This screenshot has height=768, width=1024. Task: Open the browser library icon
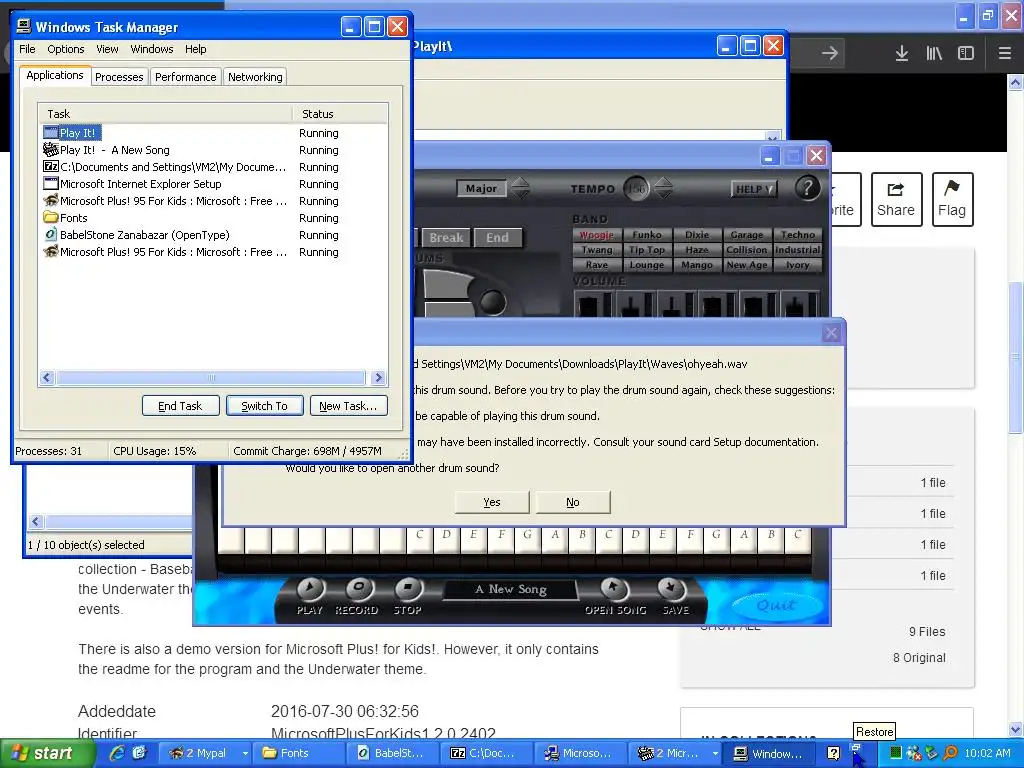click(934, 53)
